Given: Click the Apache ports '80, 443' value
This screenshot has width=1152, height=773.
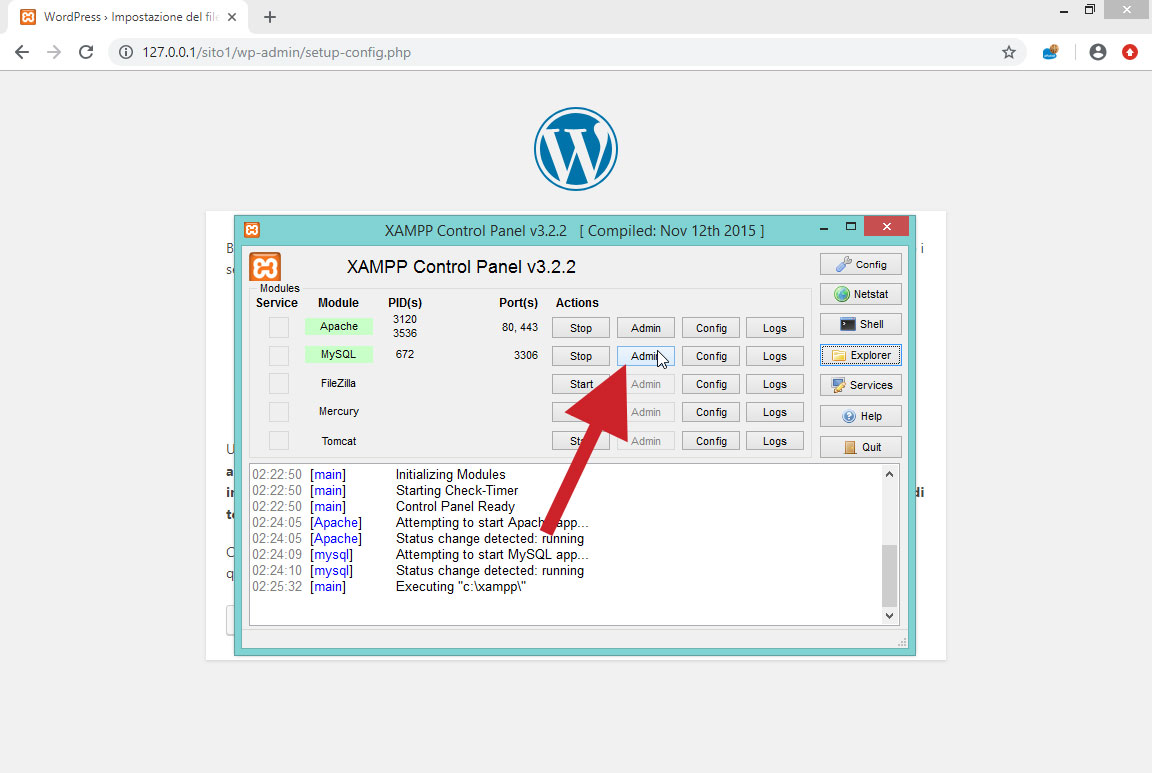Looking at the screenshot, I should [519, 327].
